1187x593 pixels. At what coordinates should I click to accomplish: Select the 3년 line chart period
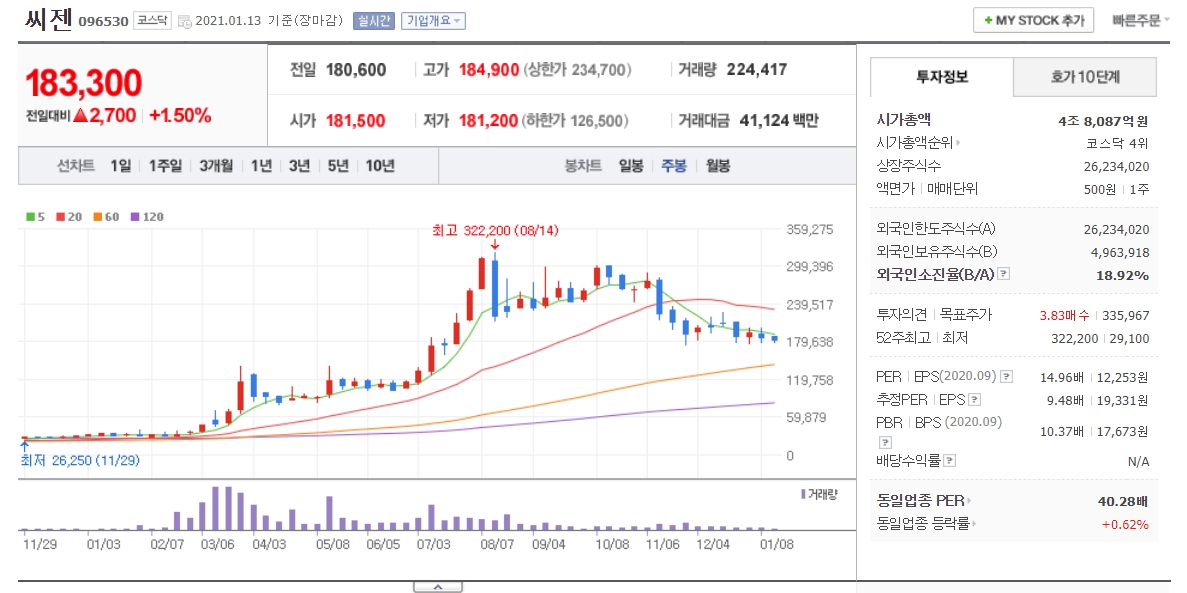click(299, 166)
